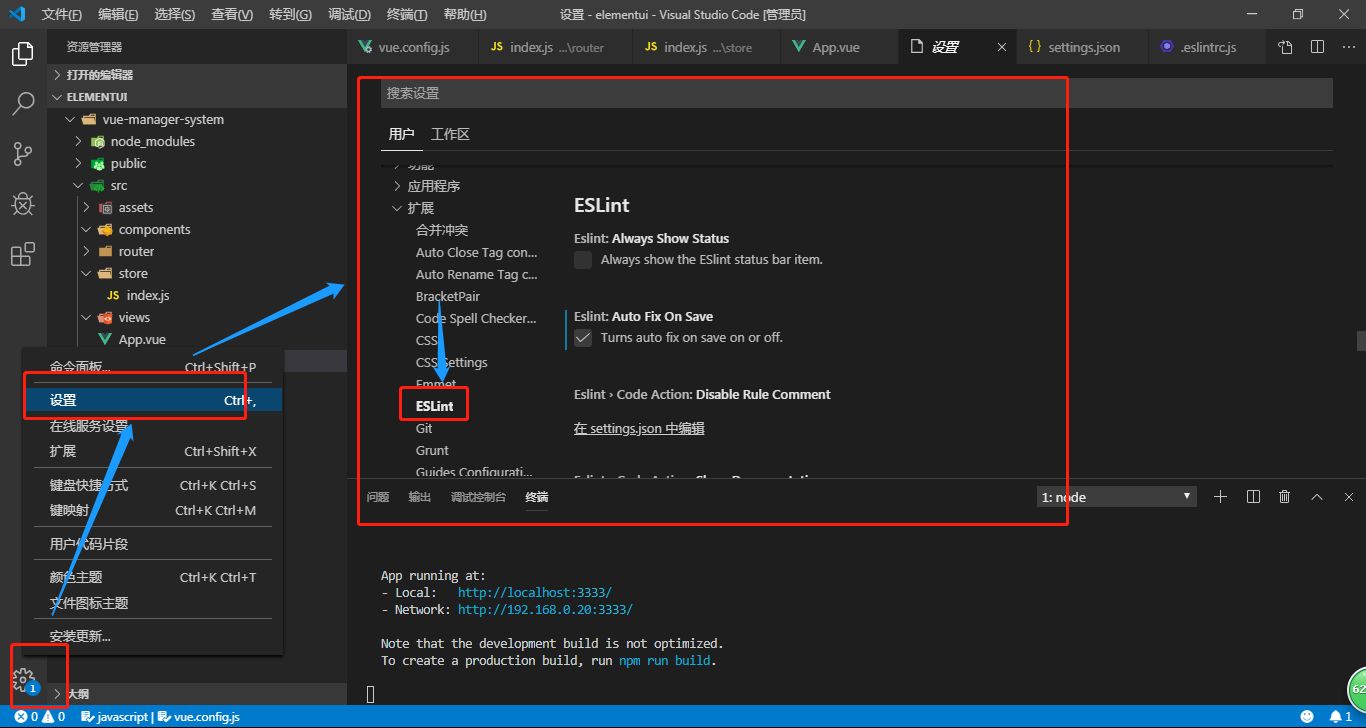Viewport: 1366px width, 728px height.
Task: Click the 在 settings.json 中编辑 link
Action: (x=638, y=428)
